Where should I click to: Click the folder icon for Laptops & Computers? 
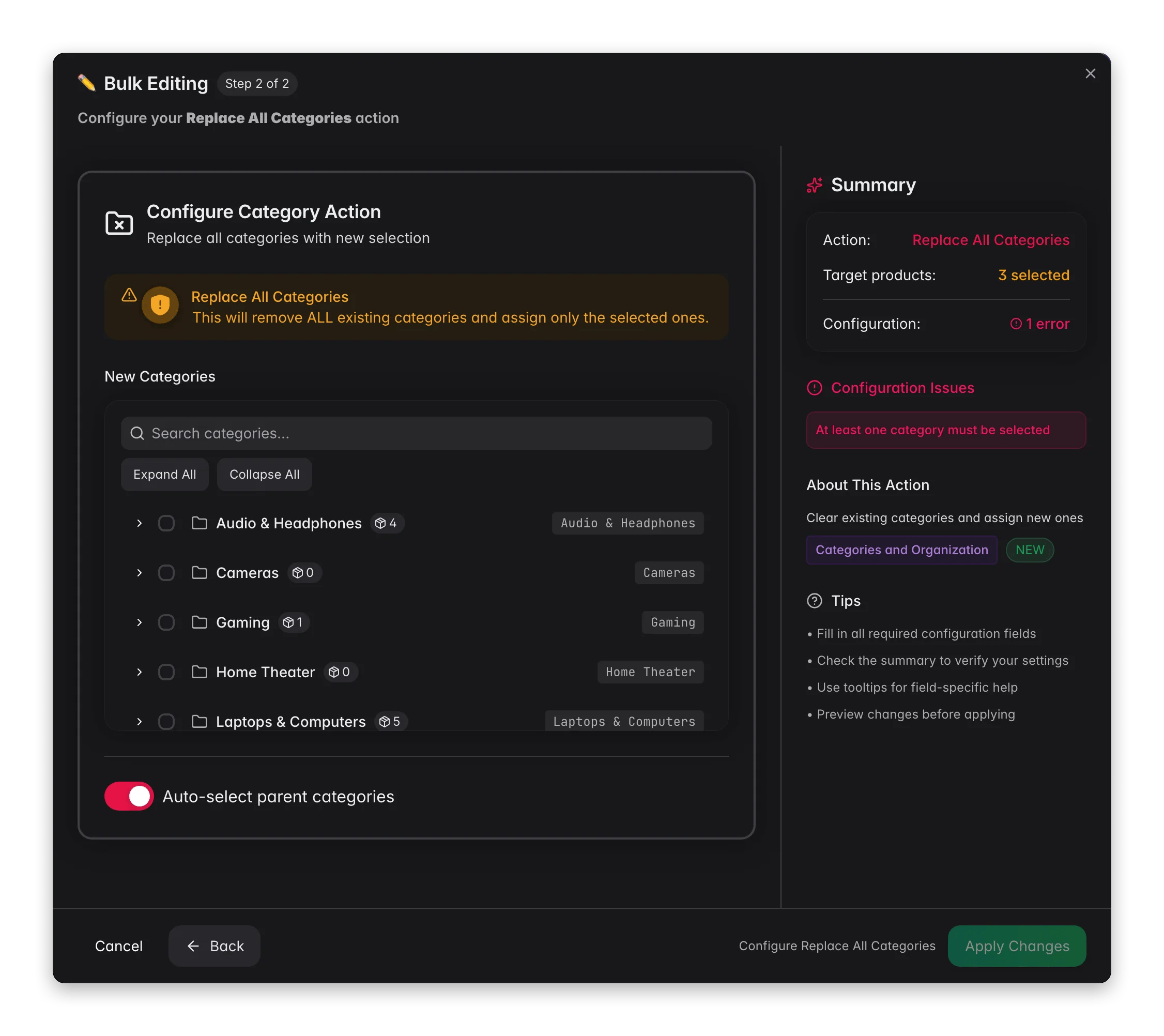click(x=200, y=721)
